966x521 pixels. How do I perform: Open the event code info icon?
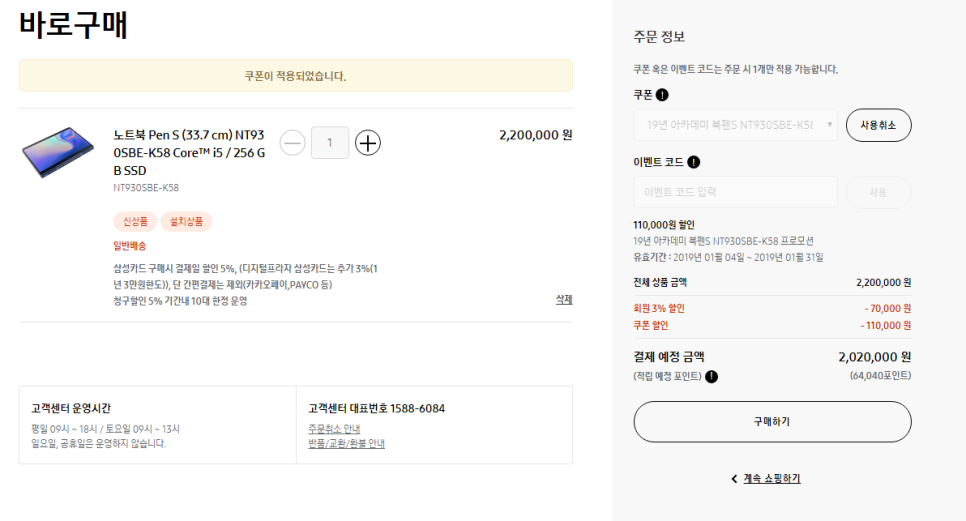pyautogui.click(x=693, y=162)
